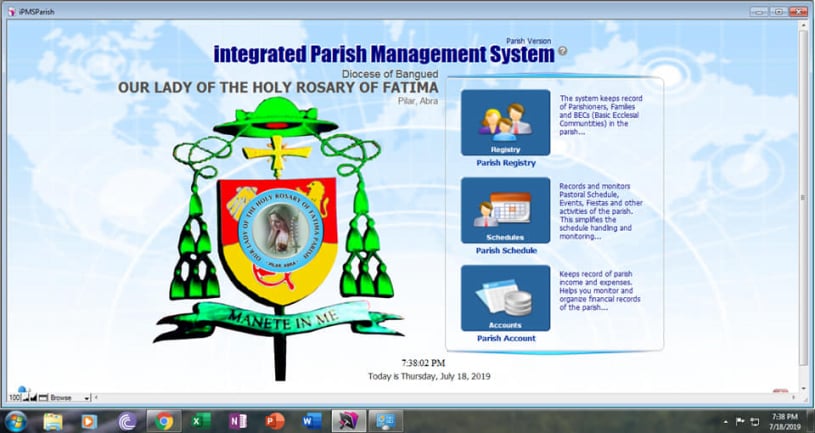Viewport: 815px width, 433px height.
Task: Open PowerPoint from the taskbar
Action: click(275, 421)
